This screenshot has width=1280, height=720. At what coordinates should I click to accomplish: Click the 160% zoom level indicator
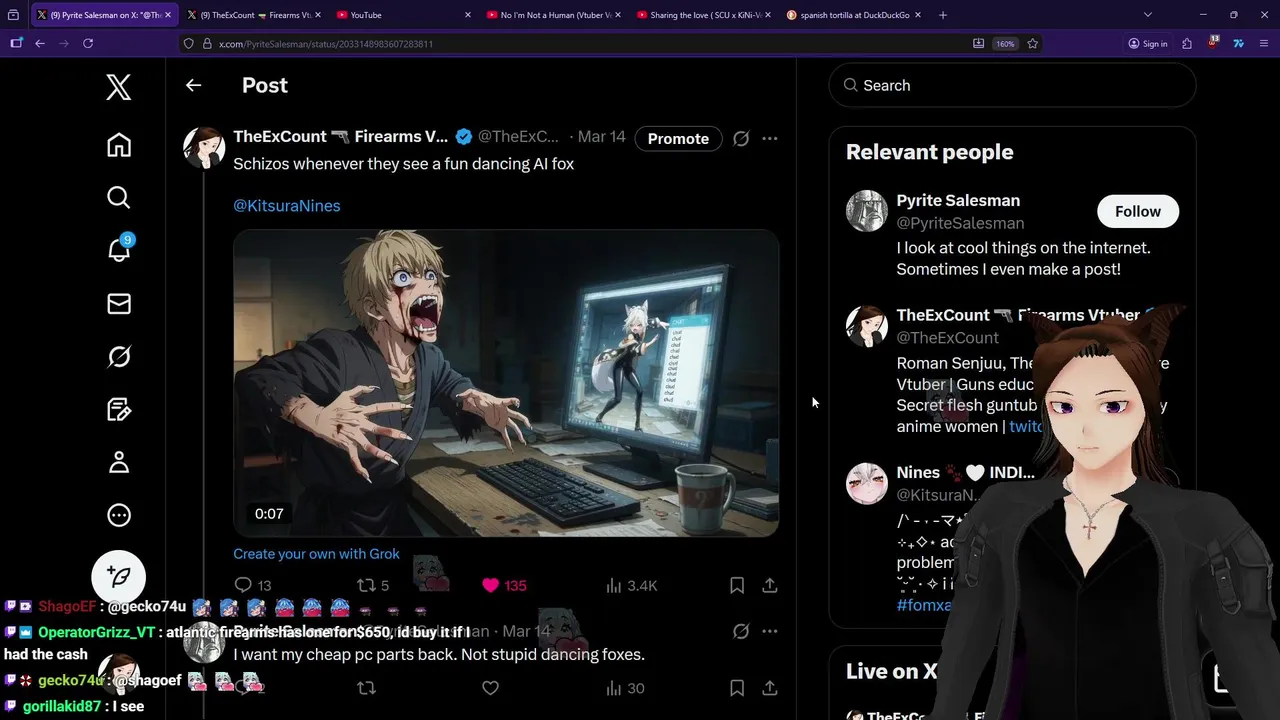1005,44
